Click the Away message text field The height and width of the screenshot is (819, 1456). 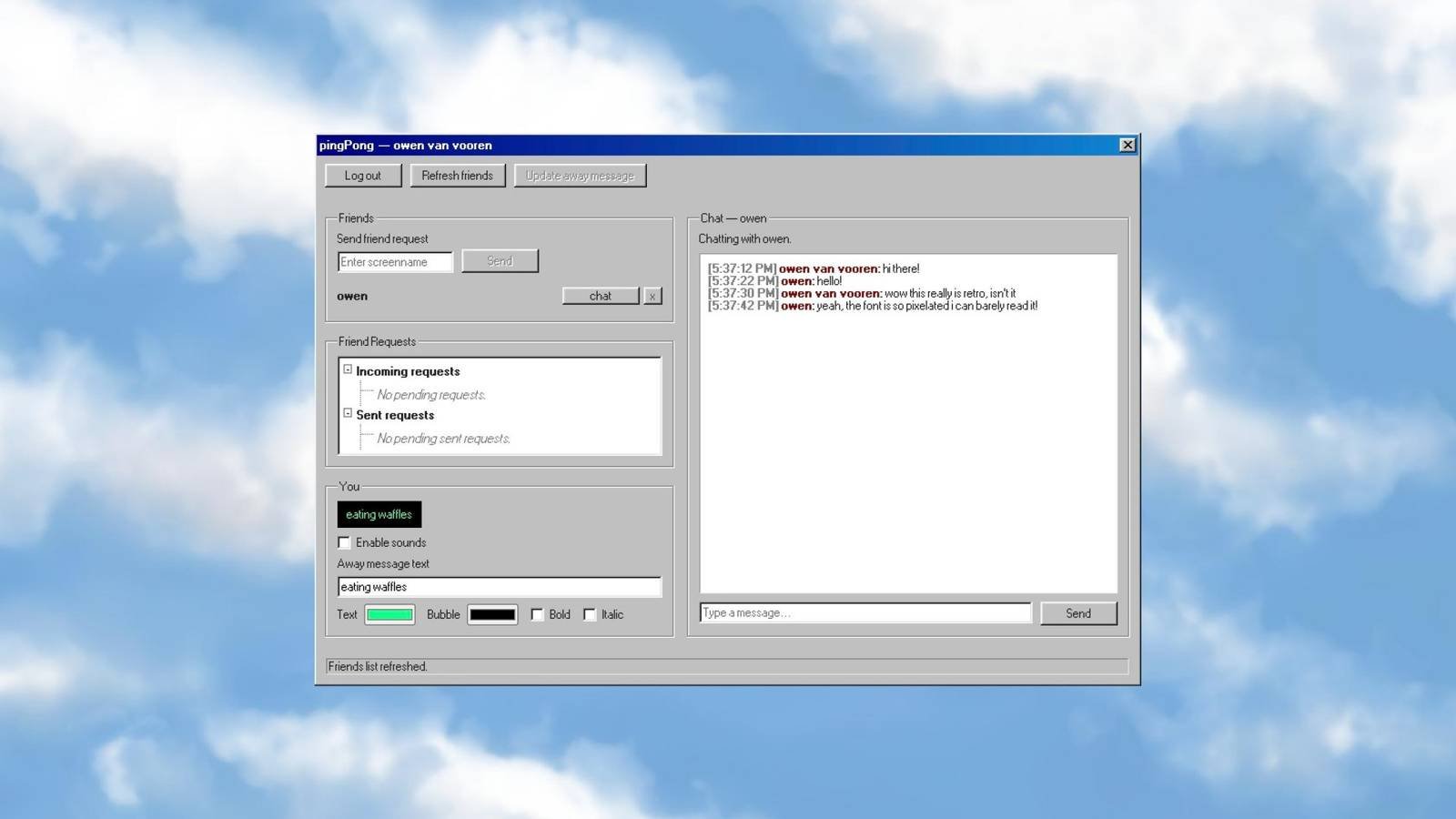[x=499, y=586]
